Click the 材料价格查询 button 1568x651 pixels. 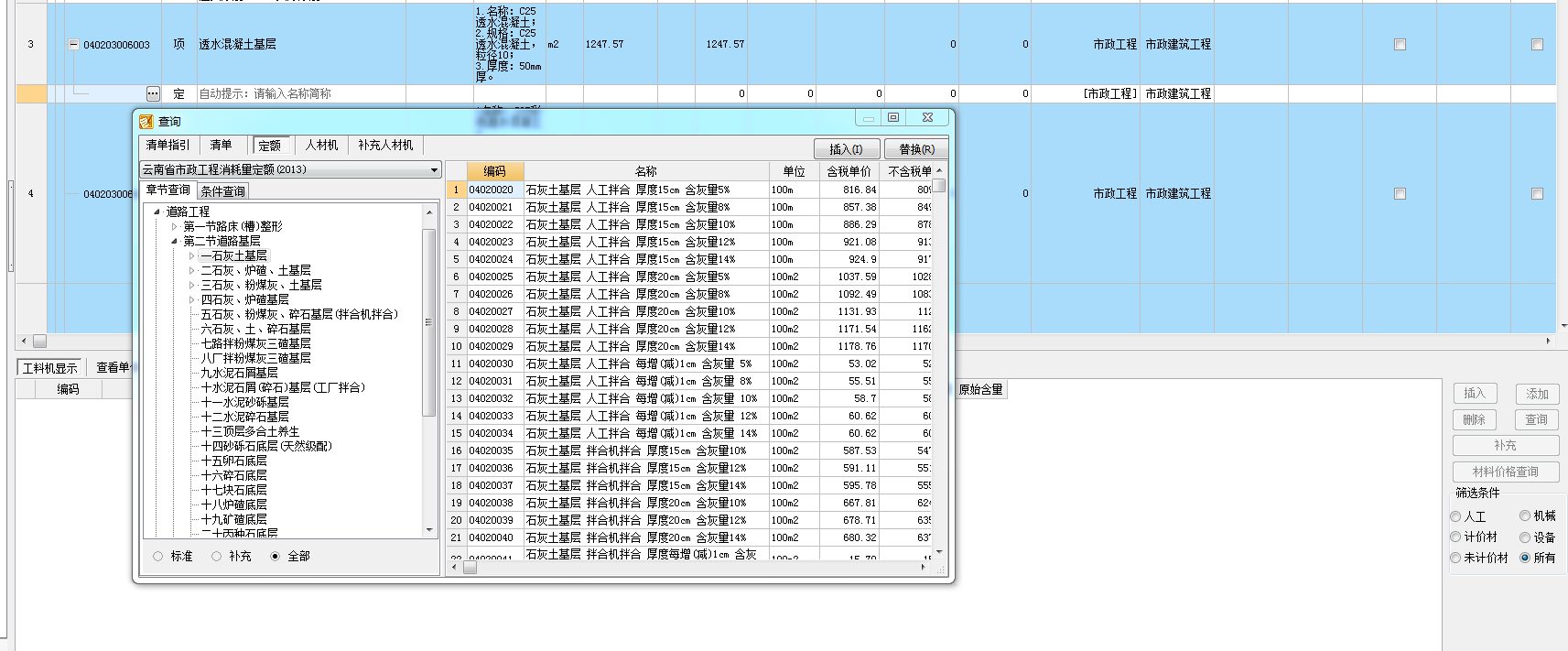pos(1506,472)
